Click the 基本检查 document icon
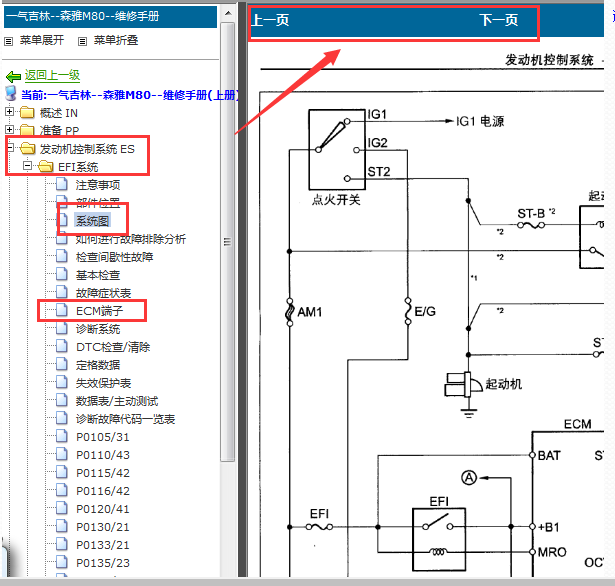This screenshot has height=586, width=615. click(x=62, y=274)
